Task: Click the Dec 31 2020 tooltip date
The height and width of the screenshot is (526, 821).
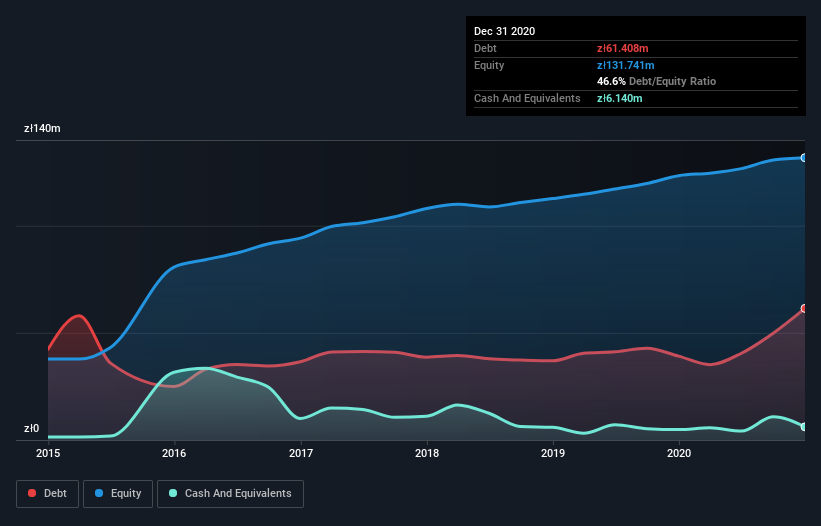Action: pyautogui.click(x=504, y=31)
